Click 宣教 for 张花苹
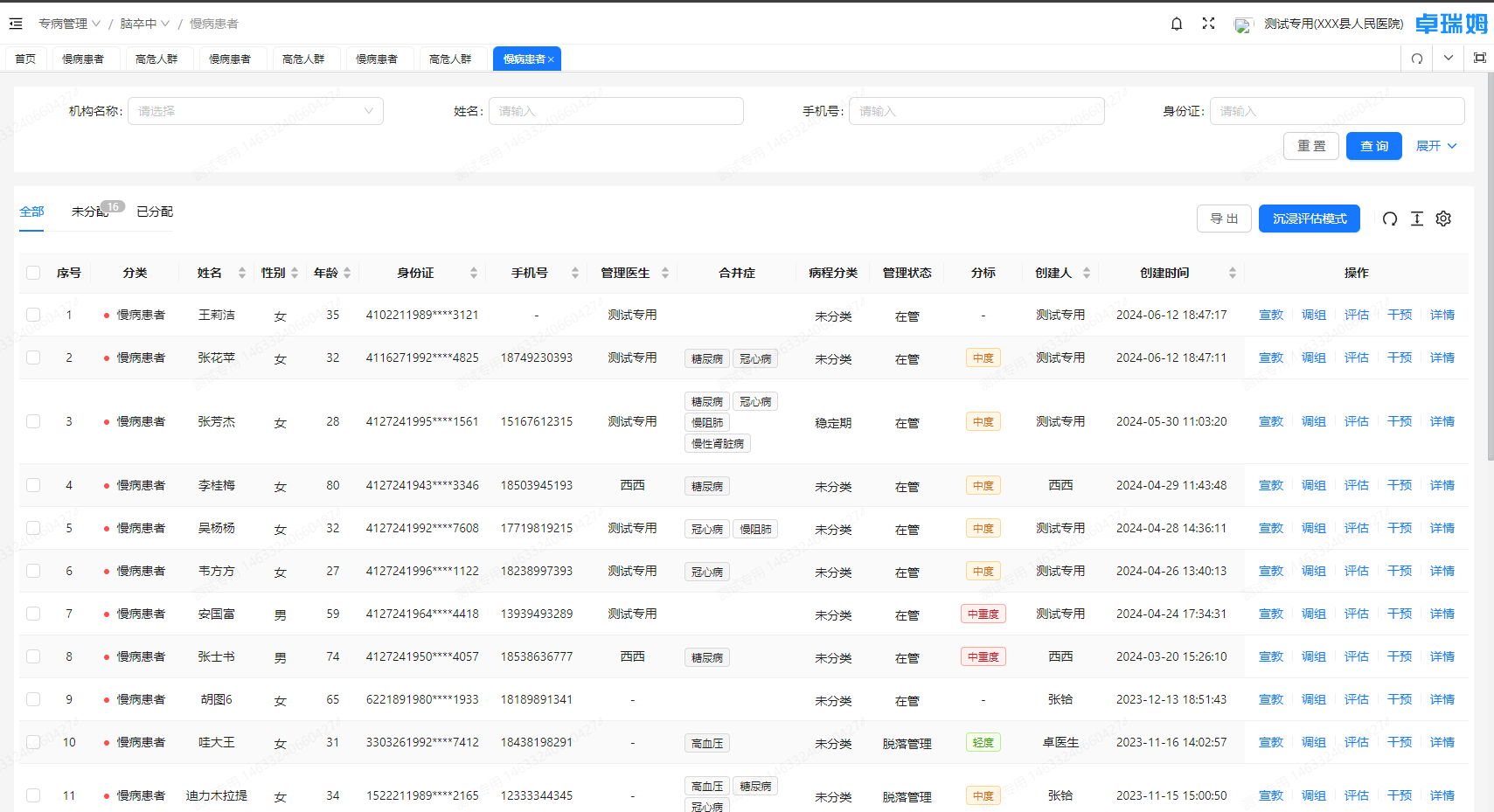Viewport: 1494px width, 812px height. pyautogui.click(x=1271, y=357)
